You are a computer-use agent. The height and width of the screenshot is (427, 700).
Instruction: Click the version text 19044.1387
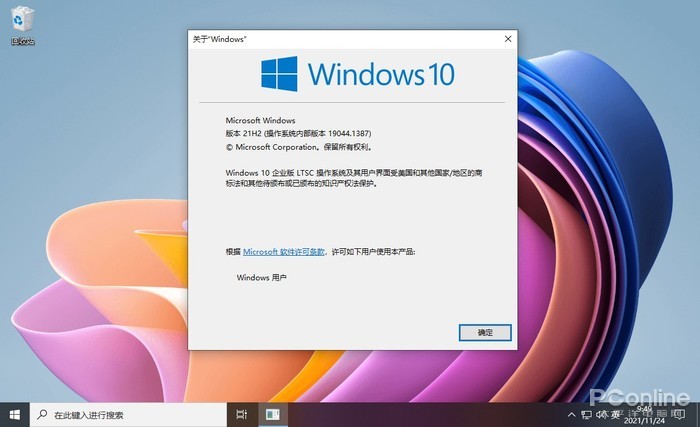(x=349, y=133)
